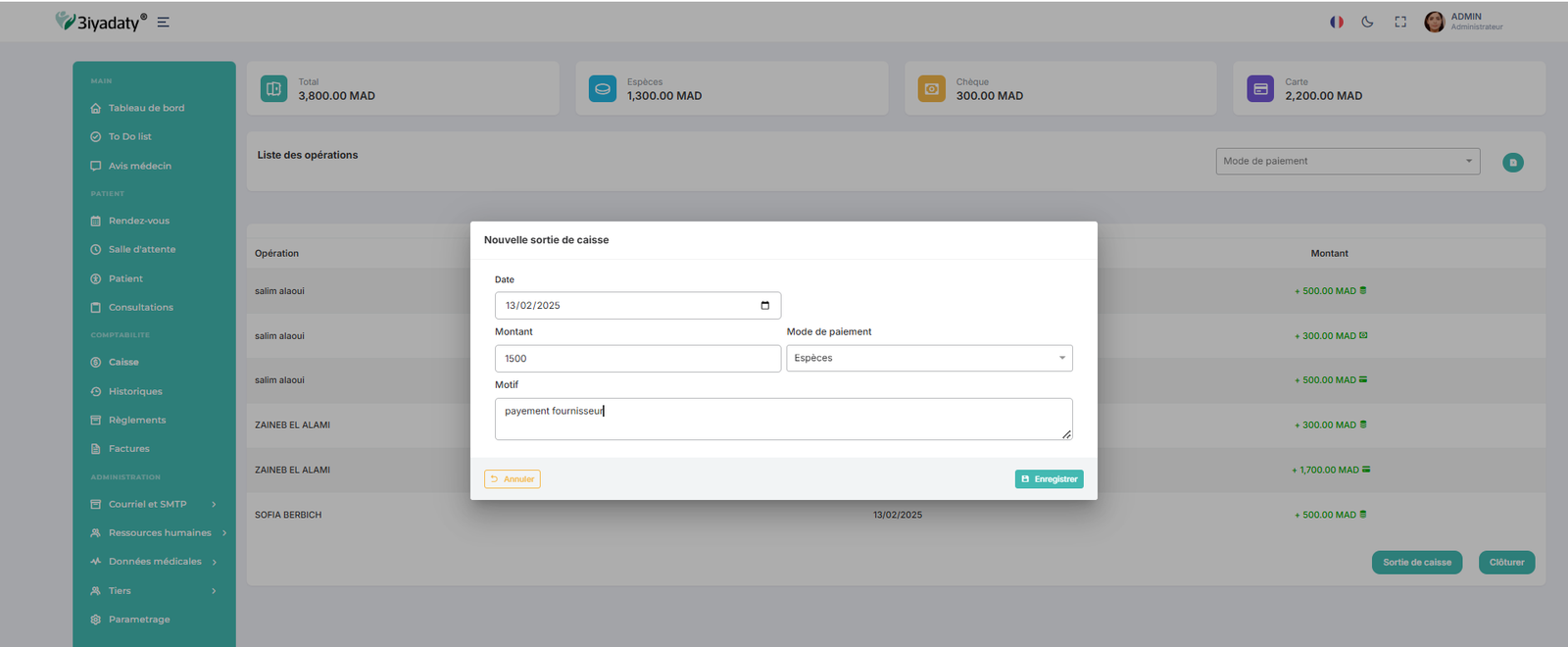The height and width of the screenshot is (647, 1568).
Task: Open Caisse in the sidebar
Action: [123, 363]
